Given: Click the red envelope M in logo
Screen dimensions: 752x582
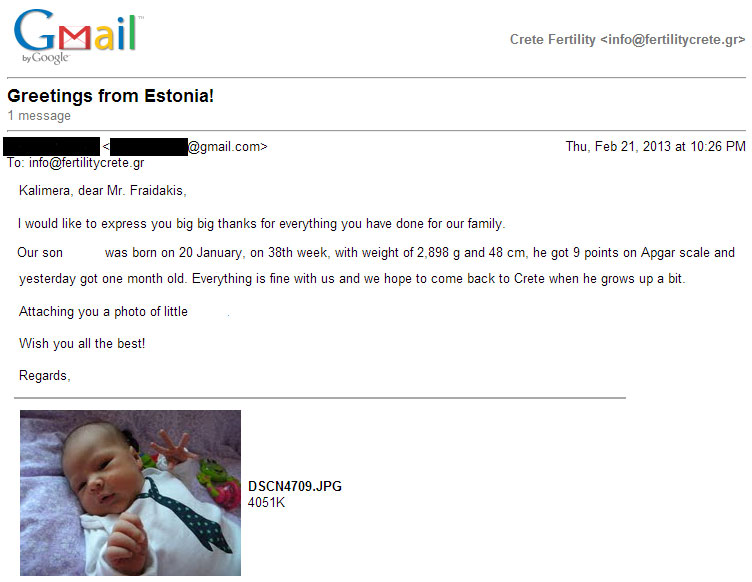Looking at the screenshot, I should click(74, 38).
